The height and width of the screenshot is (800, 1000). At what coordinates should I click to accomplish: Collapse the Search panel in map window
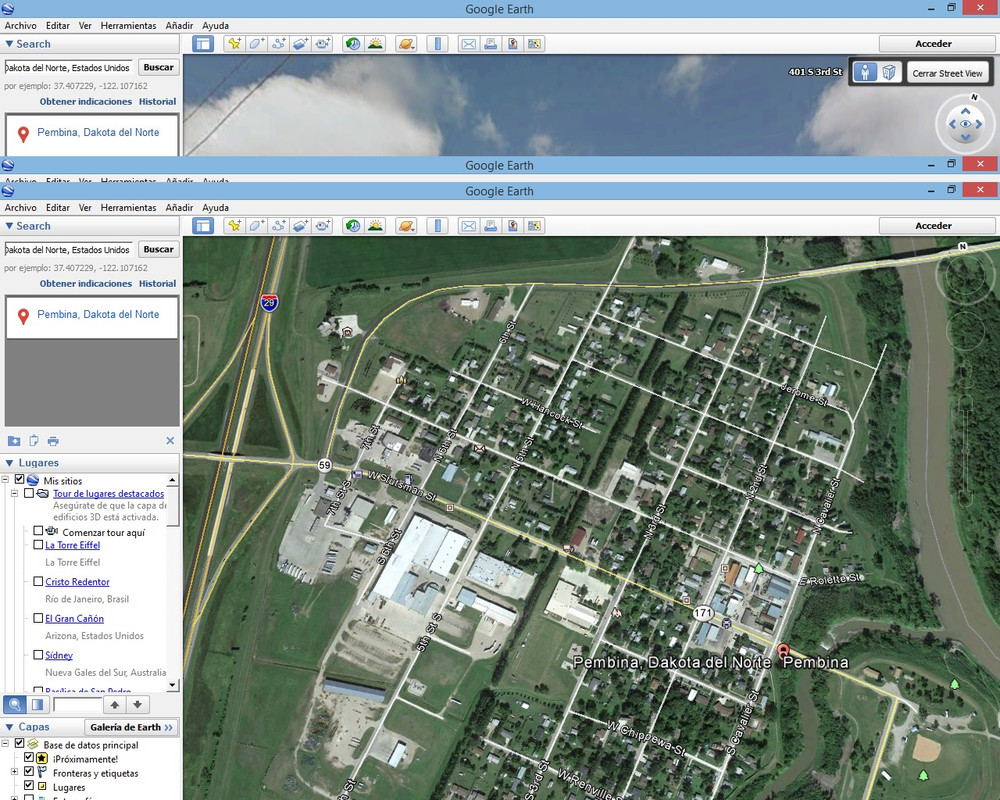tap(9, 226)
